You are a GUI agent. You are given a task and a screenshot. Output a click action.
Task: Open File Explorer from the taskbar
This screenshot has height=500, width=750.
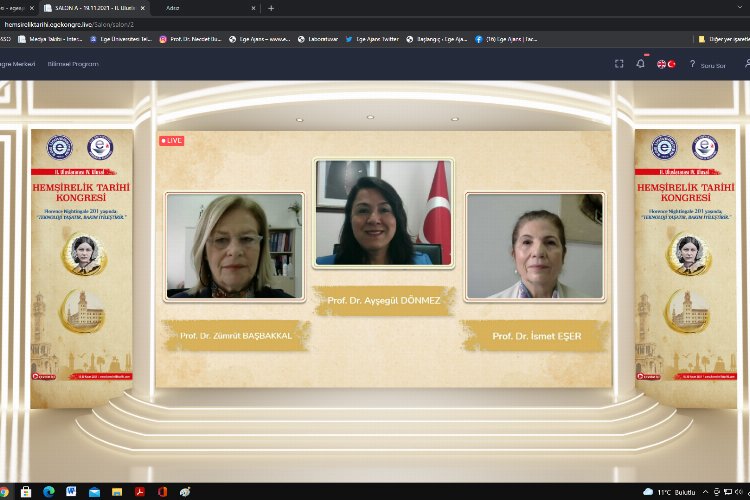pyautogui.click(x=117, y=492)
